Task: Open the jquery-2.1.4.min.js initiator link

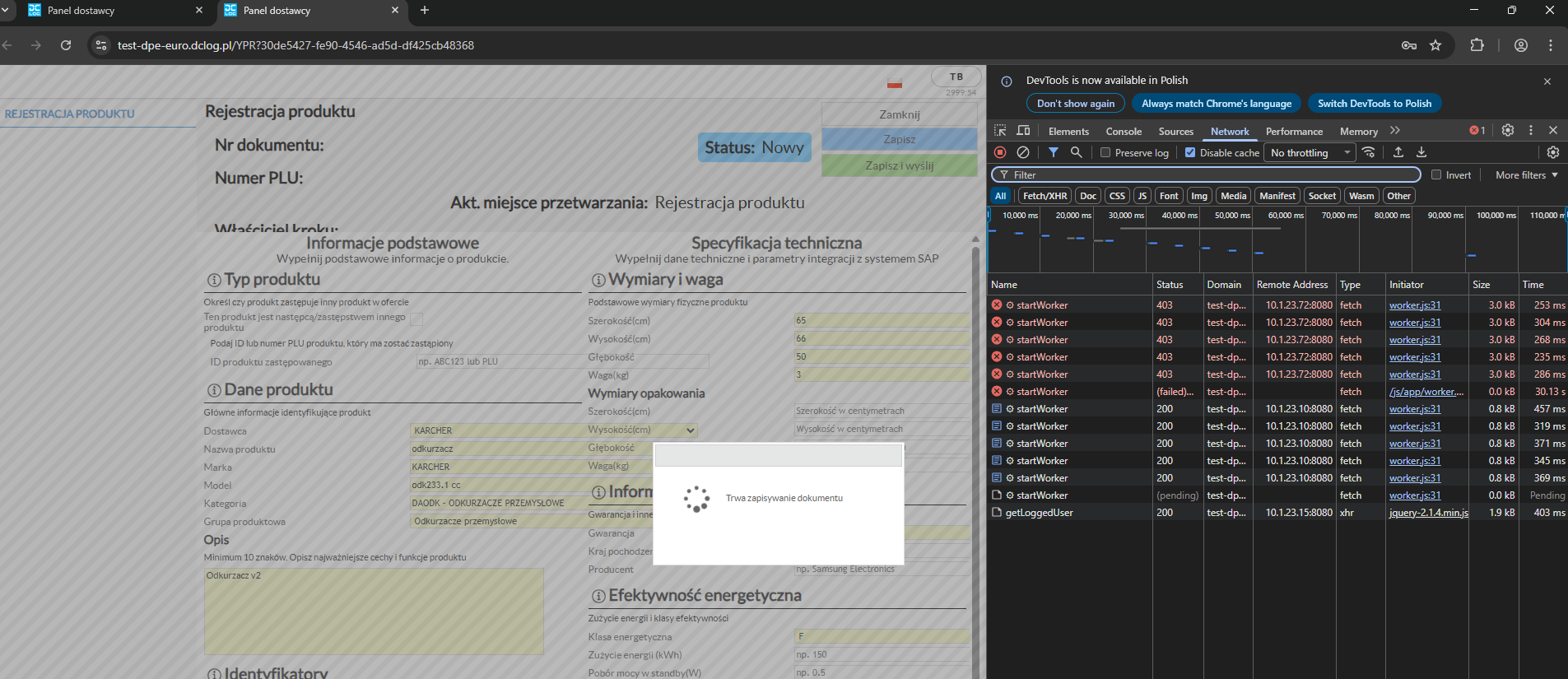Action: pyautogui.click(x=1428, y=513)
